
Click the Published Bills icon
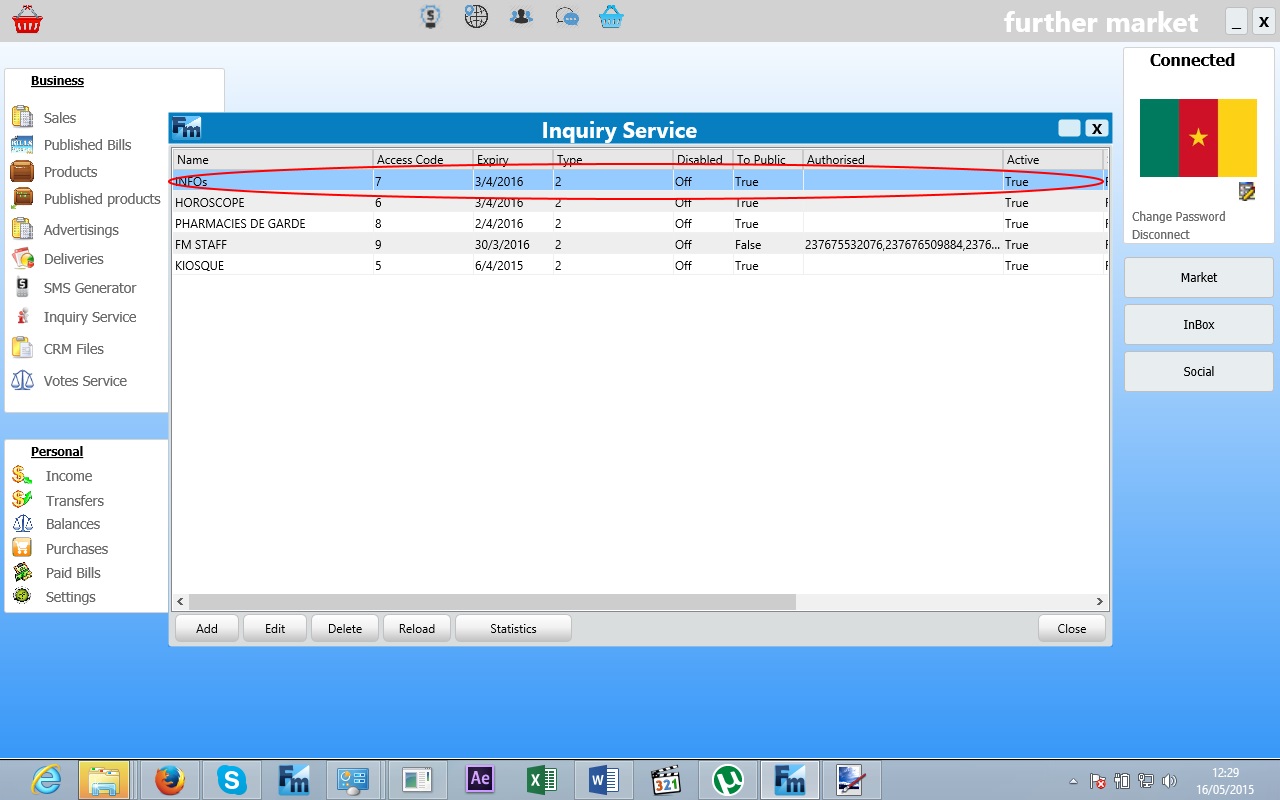[22, 144]
